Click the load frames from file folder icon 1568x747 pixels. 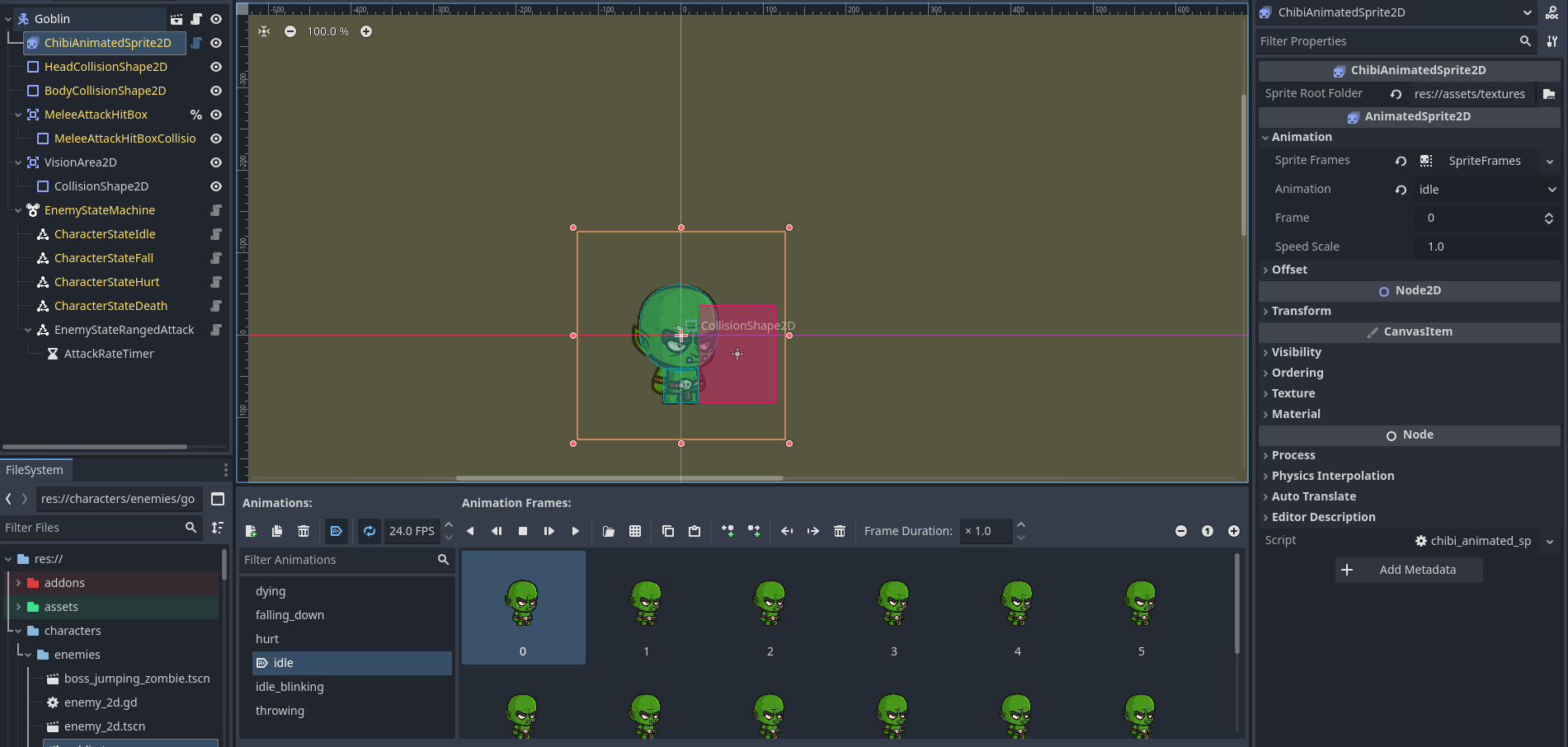pos(609,531)
